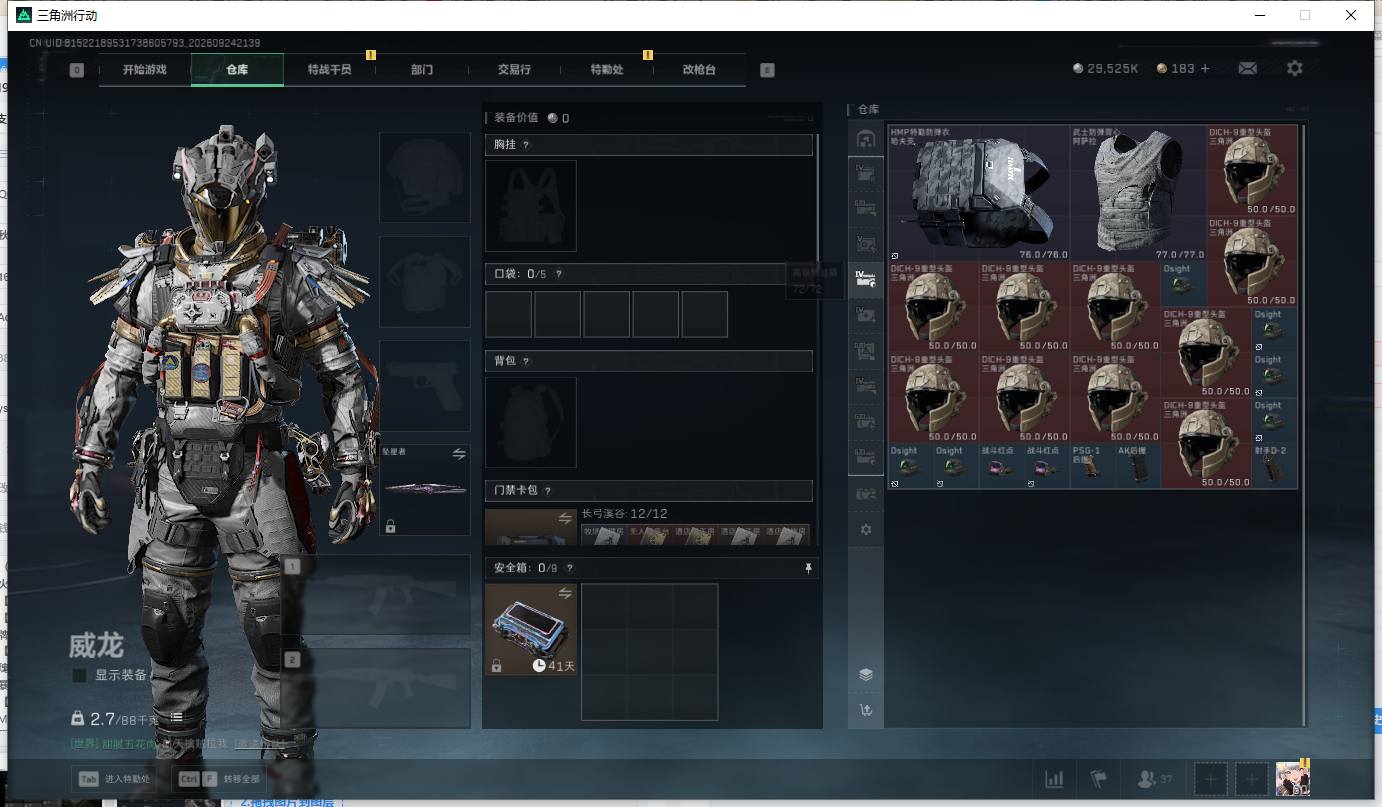Click the first empty team-slot plus icon
The image size is (1382, 807).
point(1211,779)
